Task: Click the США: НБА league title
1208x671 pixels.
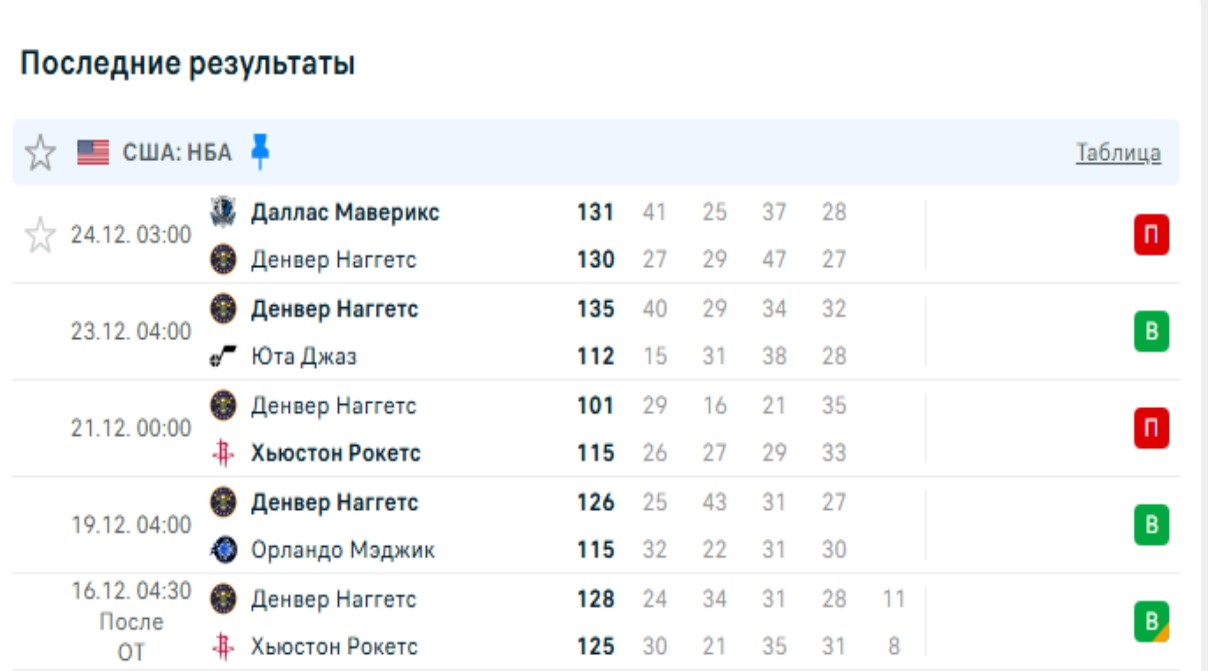Action: 177,153
